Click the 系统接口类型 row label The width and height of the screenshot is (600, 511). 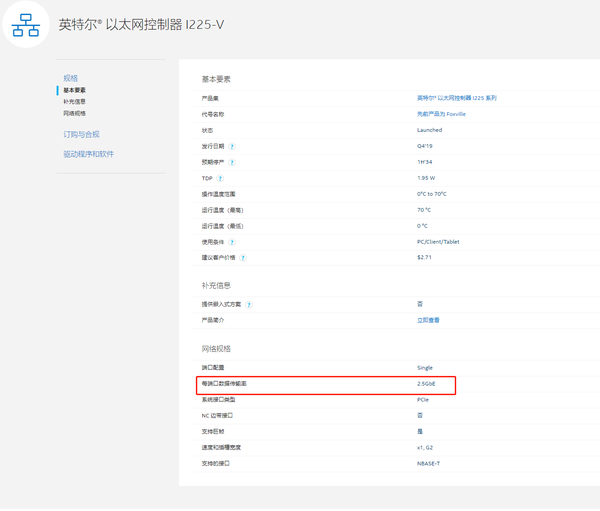(218, 400)
